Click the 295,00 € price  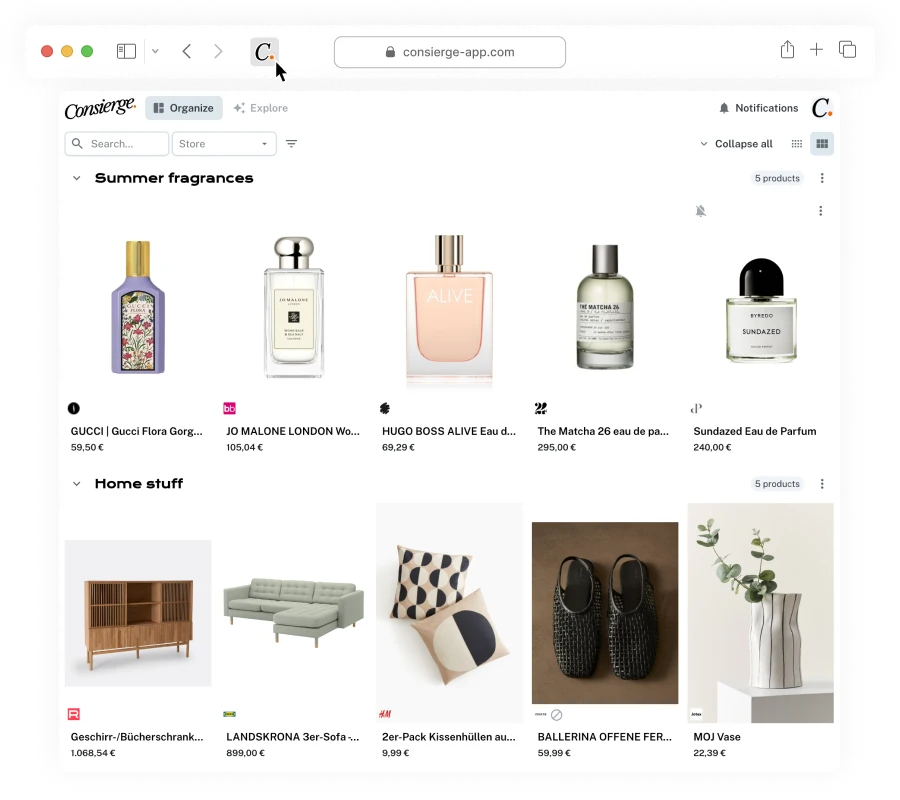pos(556,447)
